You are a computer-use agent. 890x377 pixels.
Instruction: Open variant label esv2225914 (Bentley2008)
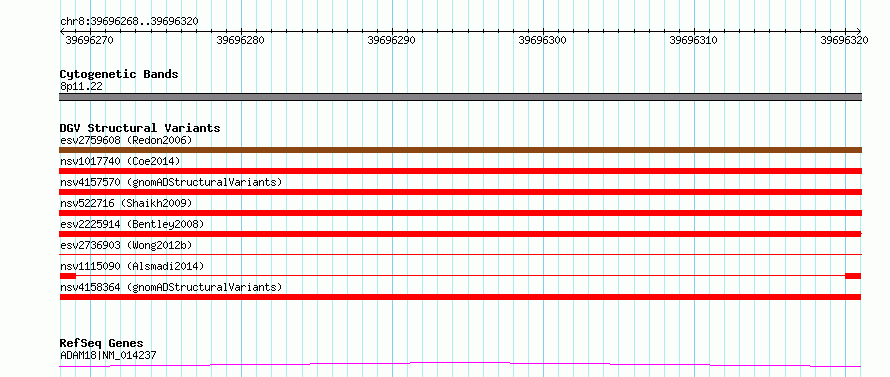point(132,224)
